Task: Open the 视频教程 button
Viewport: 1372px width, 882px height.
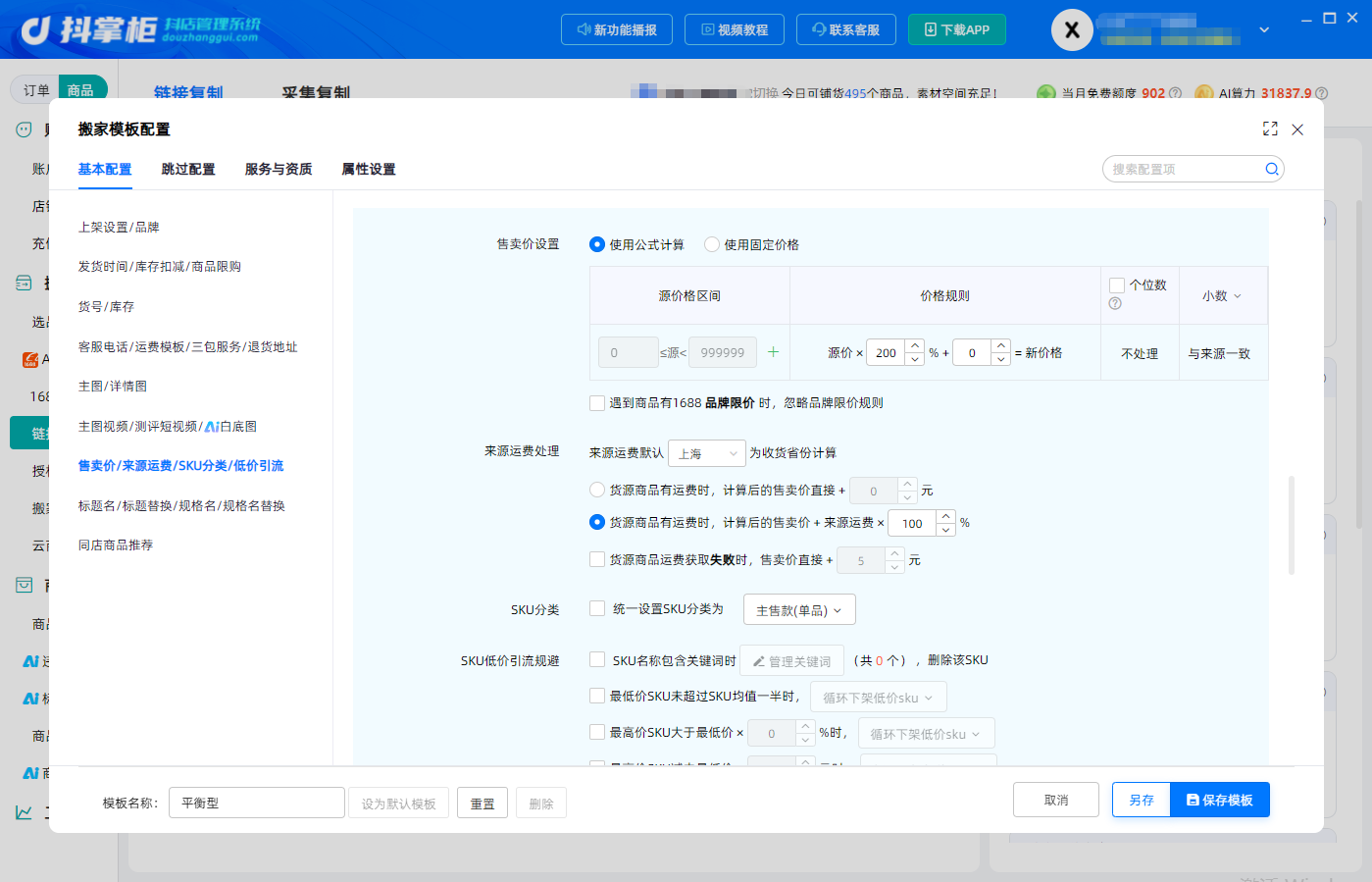Action: click(735, 29)
